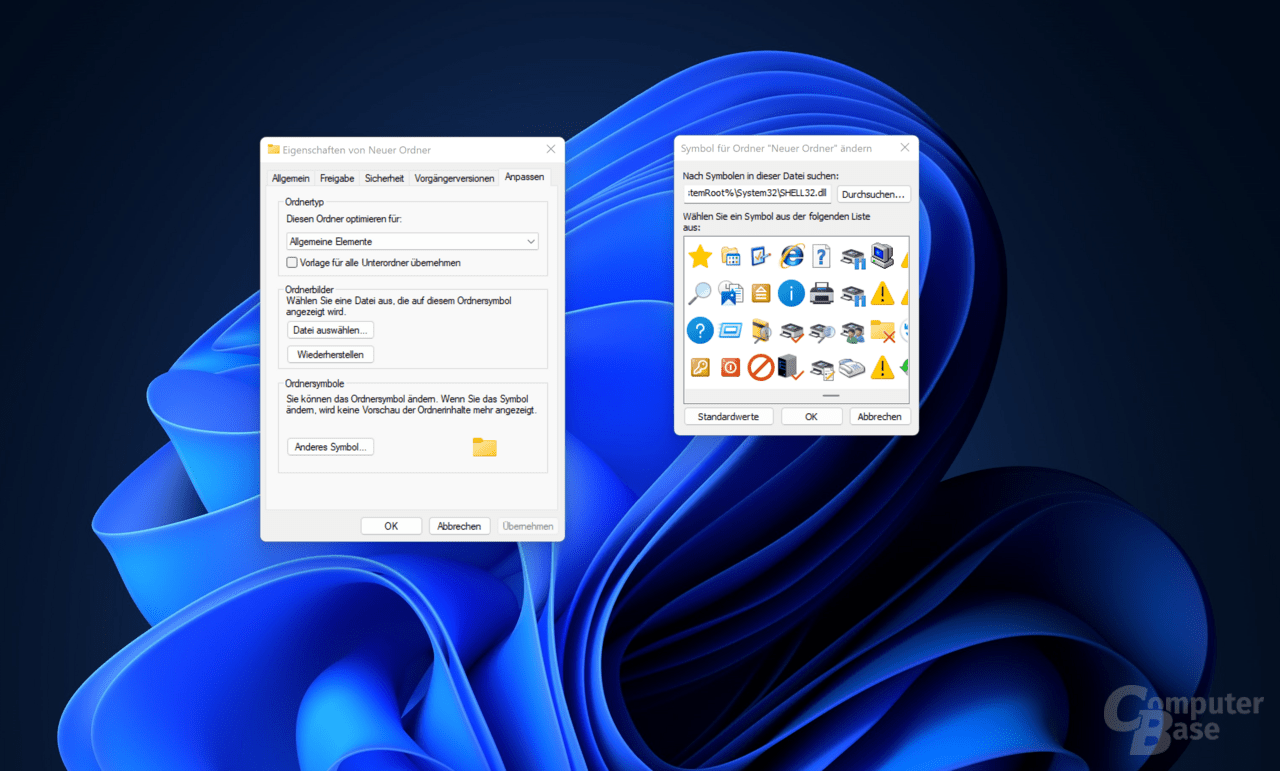This screenshot has height=771, width=1280.
Task: Open the Allgemeine Elemente dropdown
Action: click(x=412, y=241)
